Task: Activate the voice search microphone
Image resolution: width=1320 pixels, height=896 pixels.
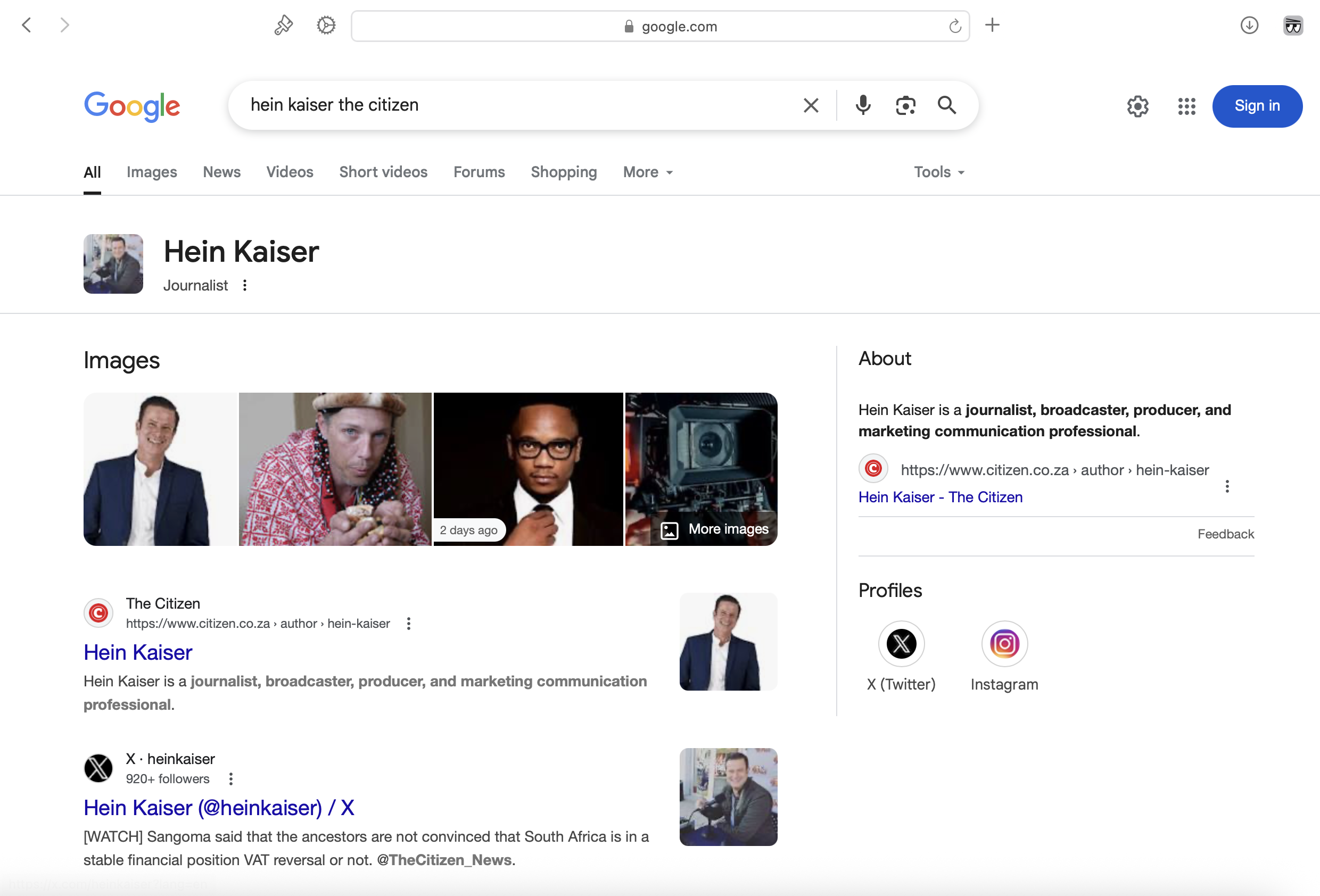Action: tap(863, 105)
